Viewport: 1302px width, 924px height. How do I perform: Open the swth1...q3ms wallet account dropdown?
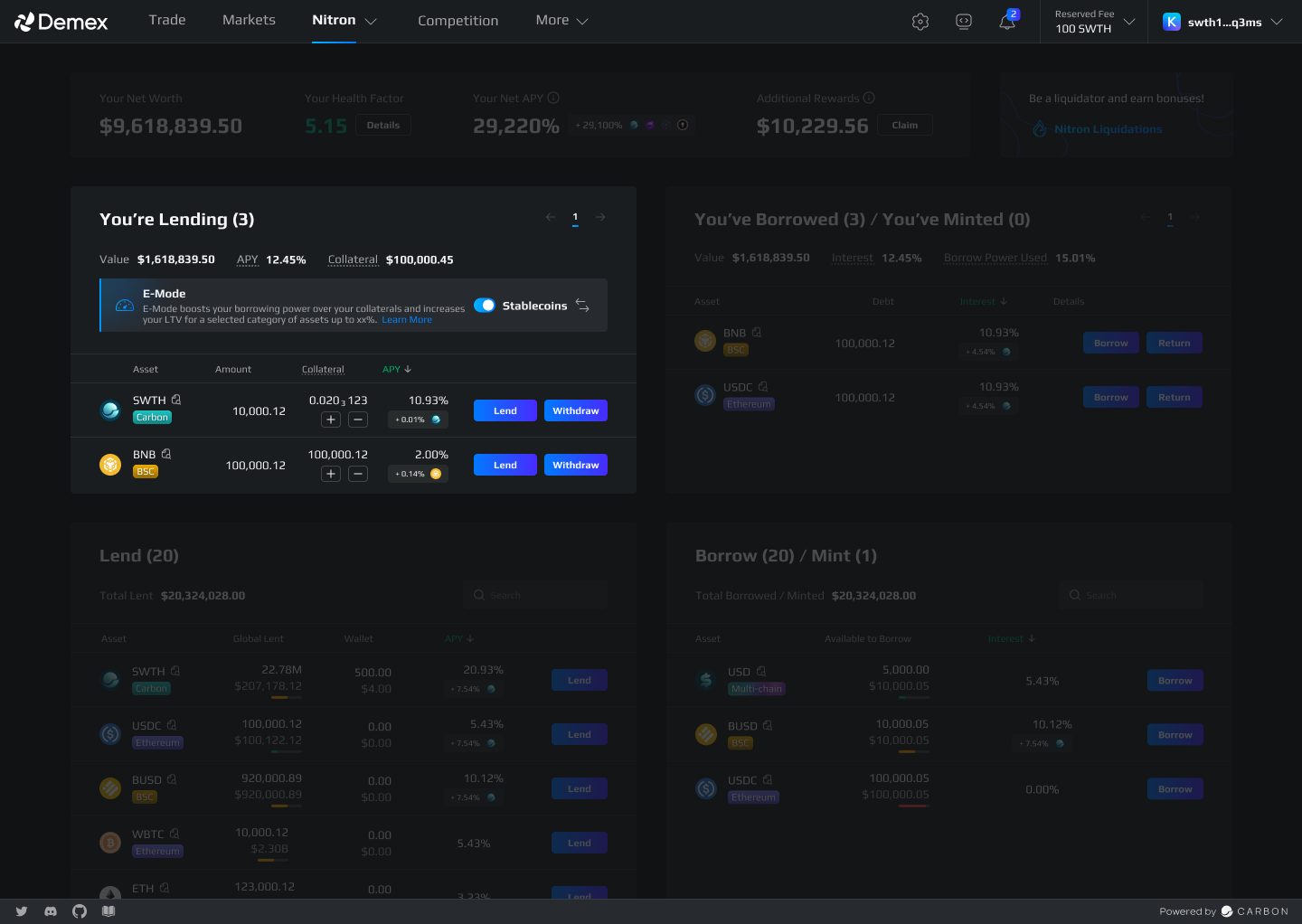1223,22
